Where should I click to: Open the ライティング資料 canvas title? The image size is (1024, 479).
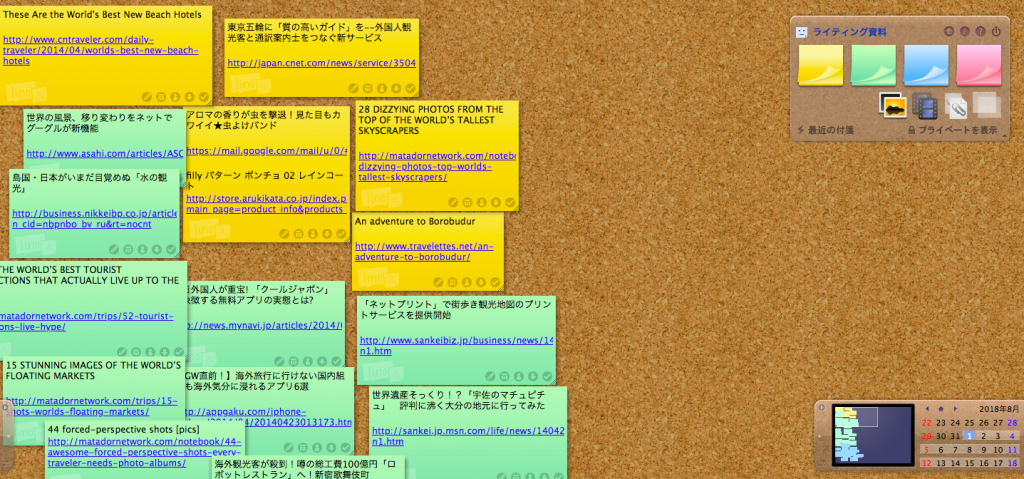pos(850,32)
